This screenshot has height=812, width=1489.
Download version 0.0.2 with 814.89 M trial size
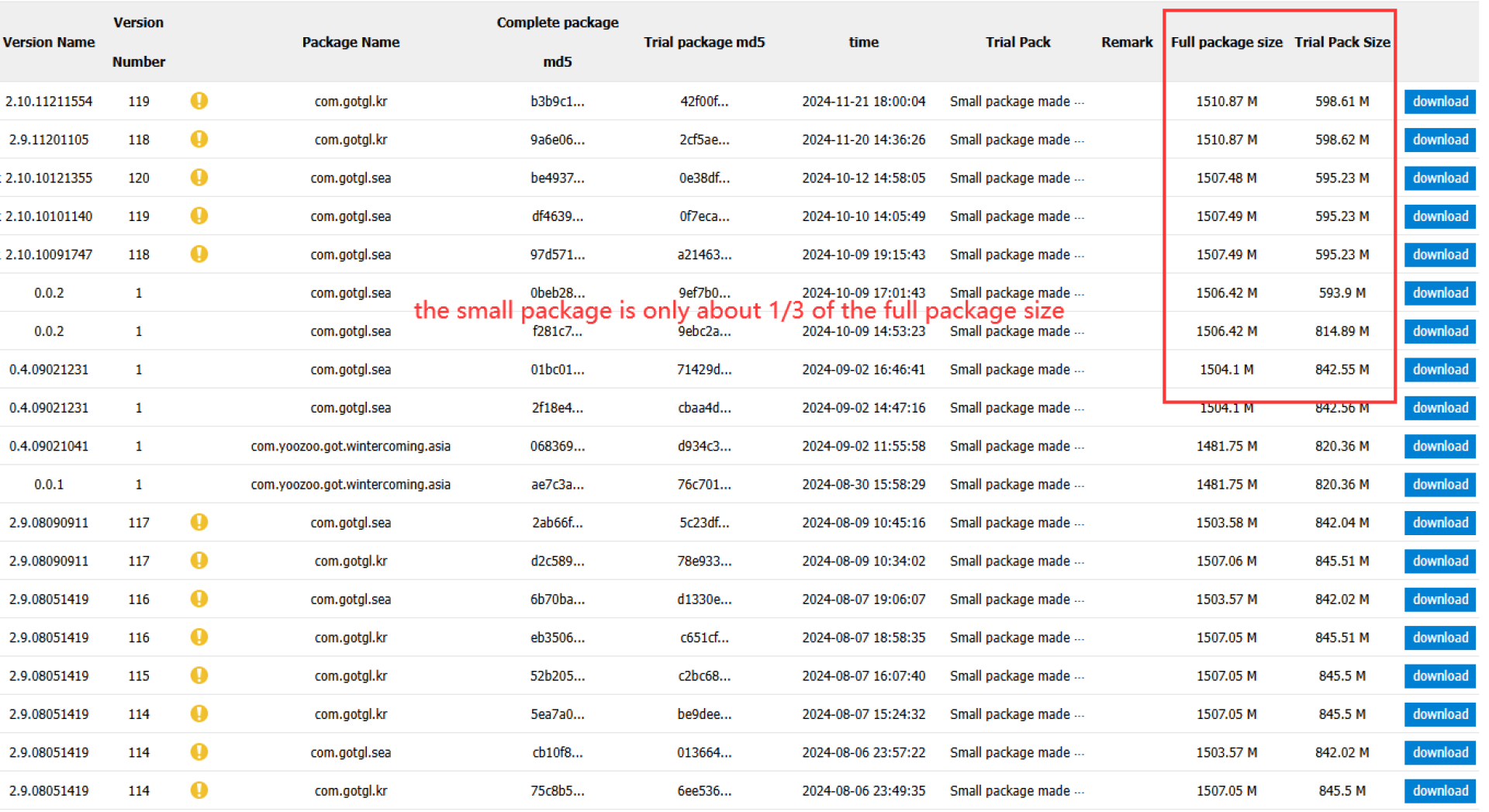1439,331
